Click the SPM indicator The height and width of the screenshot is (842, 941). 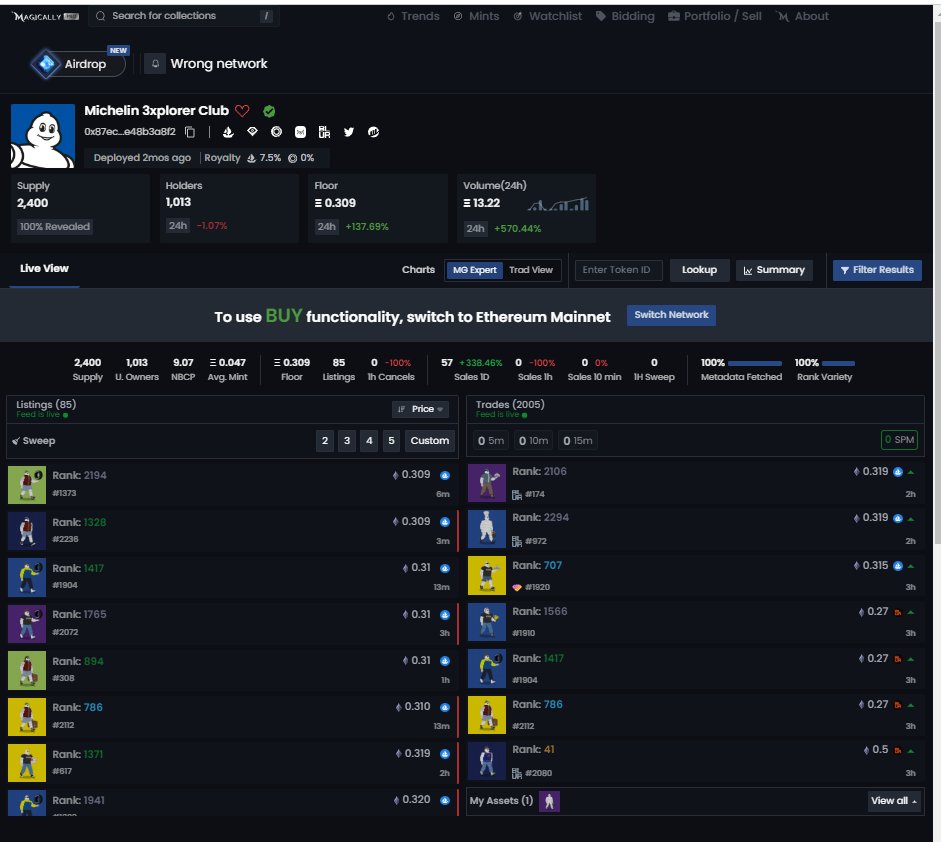(899, 440)
